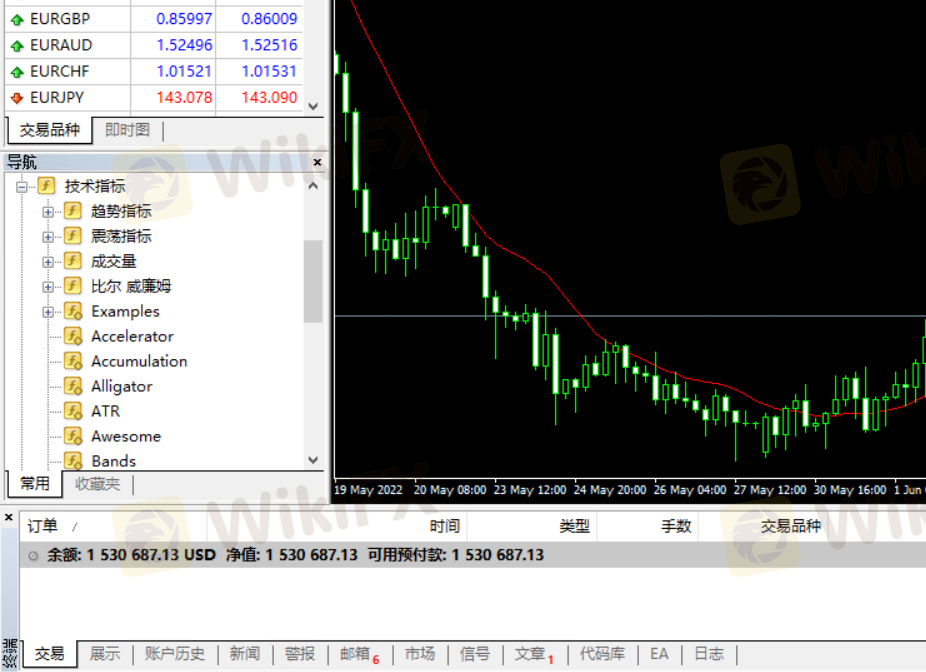Click the Accumulation indicator icon

pyautogui.click(x=73, y=361)
